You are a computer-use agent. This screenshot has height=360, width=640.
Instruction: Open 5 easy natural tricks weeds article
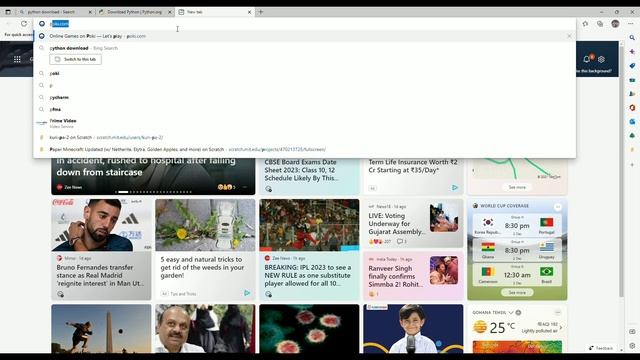(x=202, y=267)
